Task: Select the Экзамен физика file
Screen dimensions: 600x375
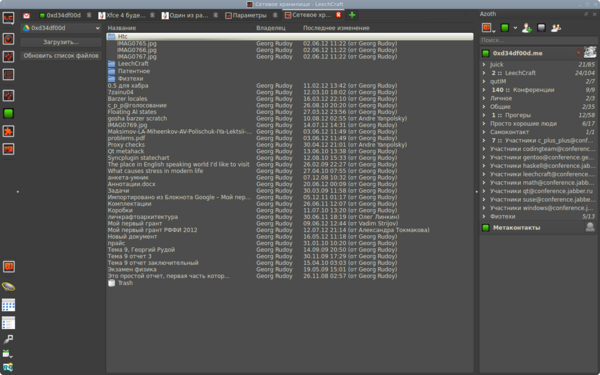Action: 290,269
